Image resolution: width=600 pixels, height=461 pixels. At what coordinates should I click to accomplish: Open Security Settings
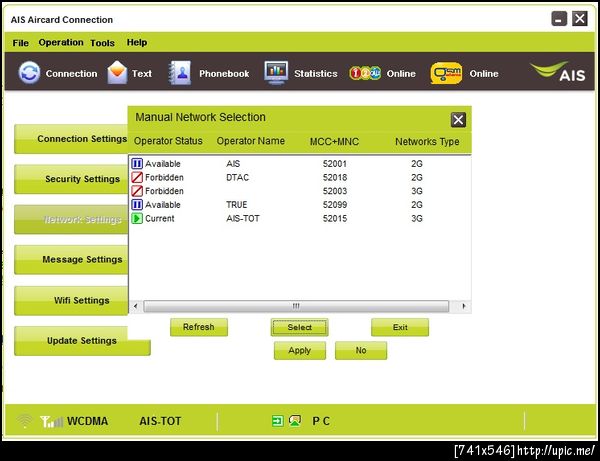71,179
